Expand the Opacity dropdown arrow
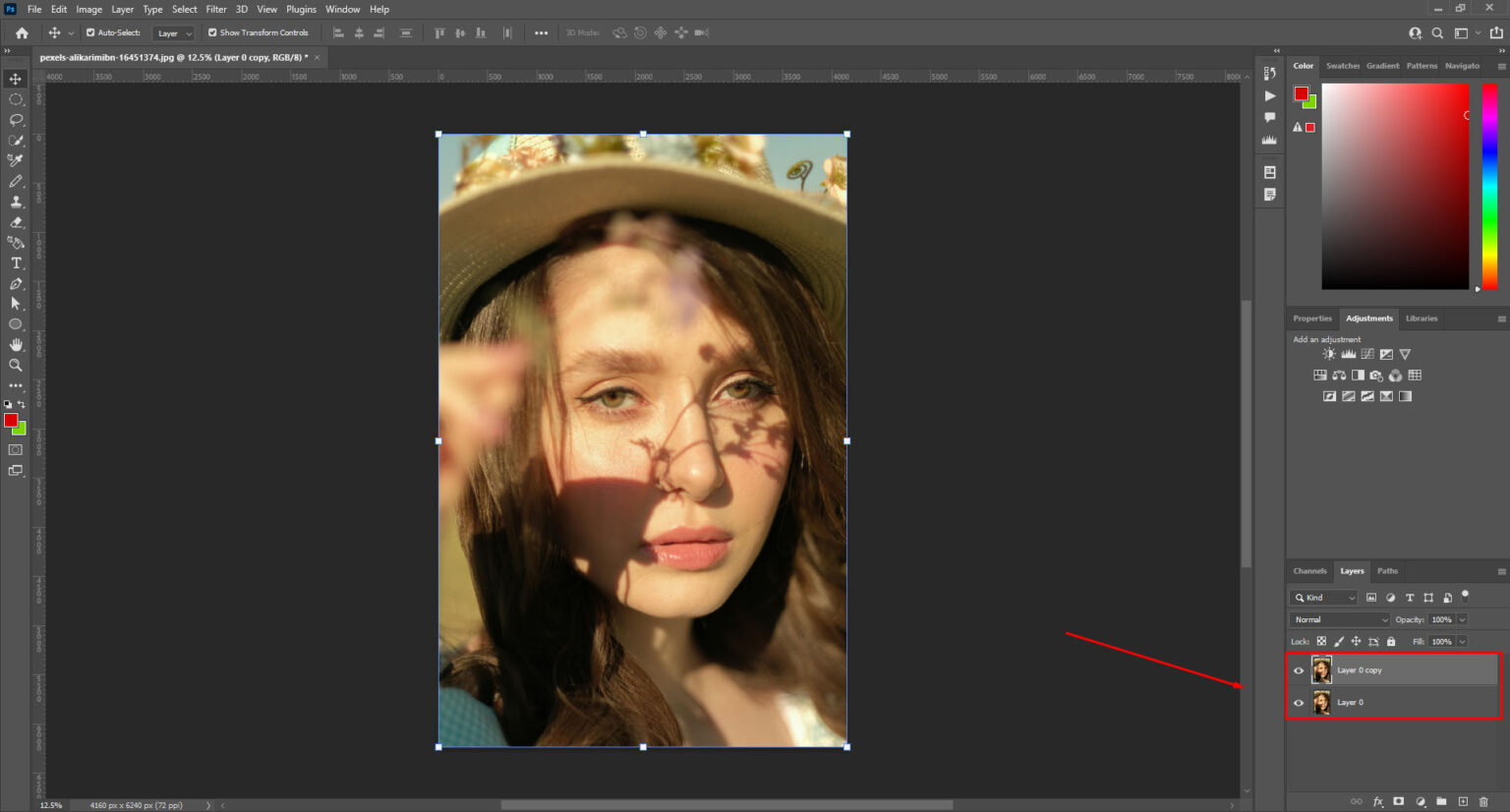Screen dimensions: 1510x812 (x=1461, y=619)
